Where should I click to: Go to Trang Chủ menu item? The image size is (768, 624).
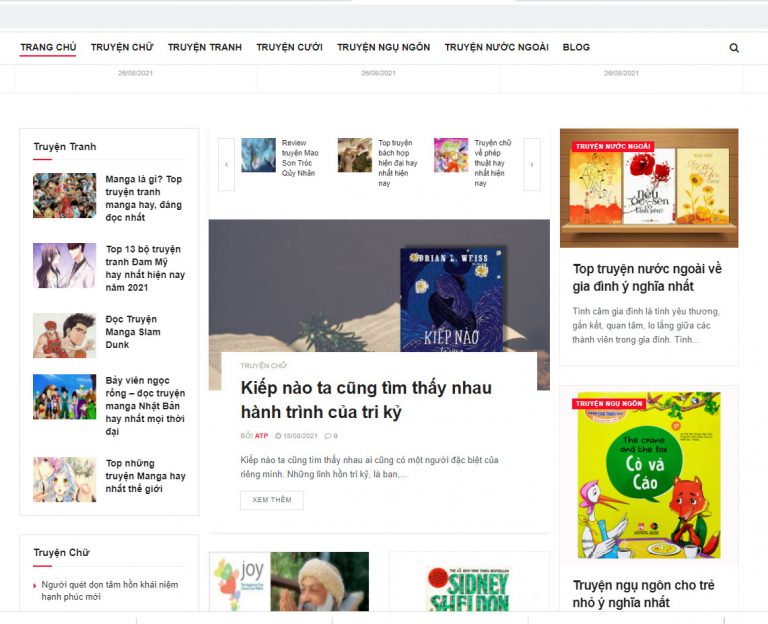[x=48, y=47]
